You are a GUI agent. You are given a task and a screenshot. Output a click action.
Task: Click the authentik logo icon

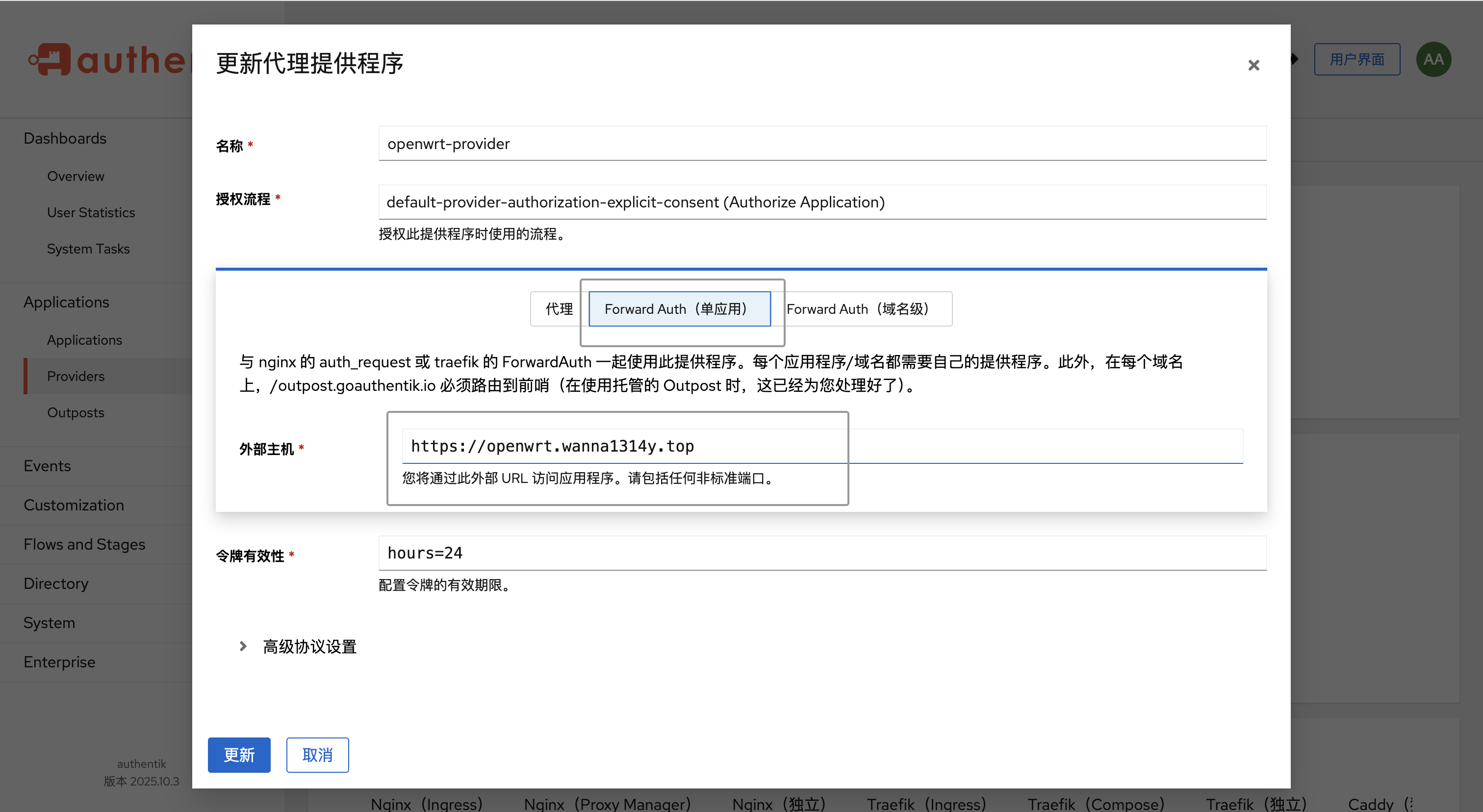tap(52, 59)
